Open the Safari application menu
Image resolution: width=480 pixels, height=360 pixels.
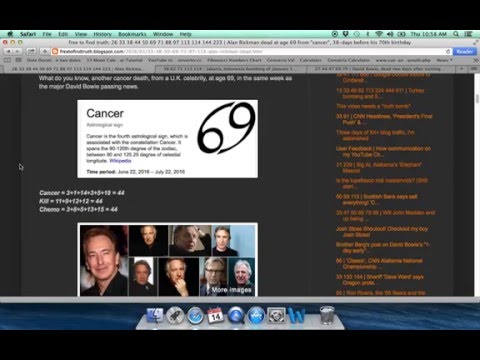tap(28, 34)
